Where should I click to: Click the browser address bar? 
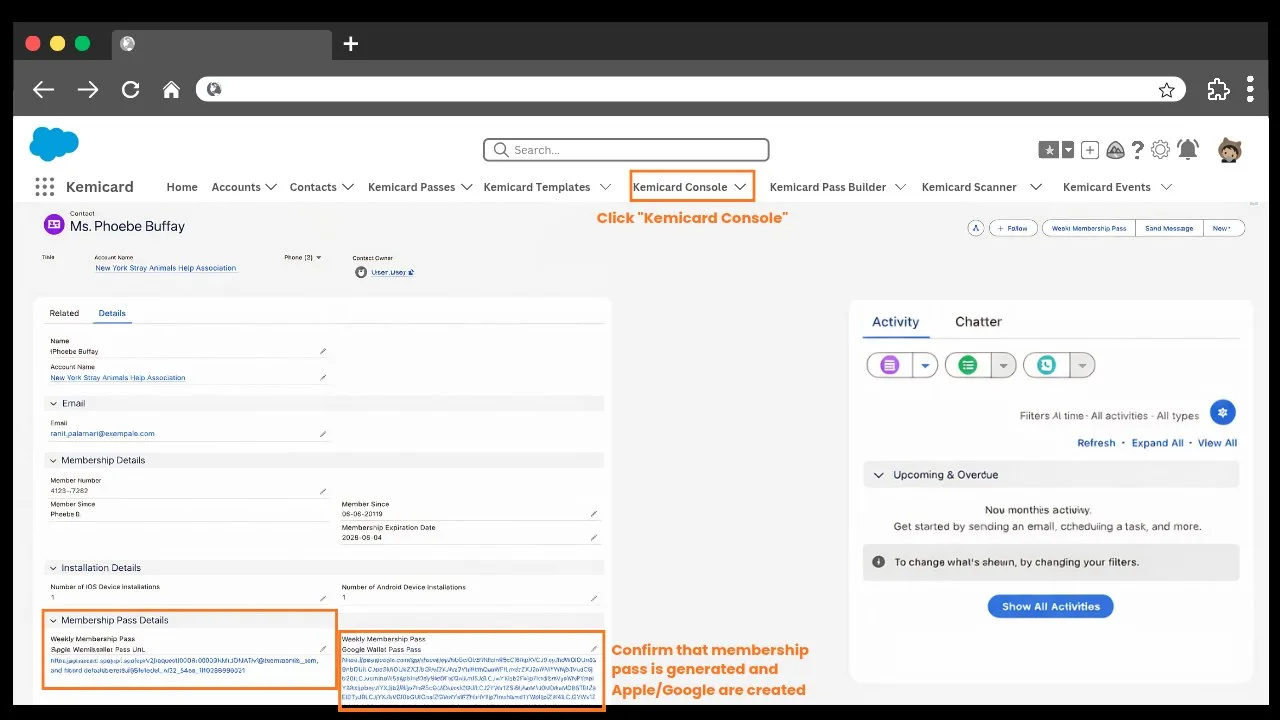coord(690,89)
